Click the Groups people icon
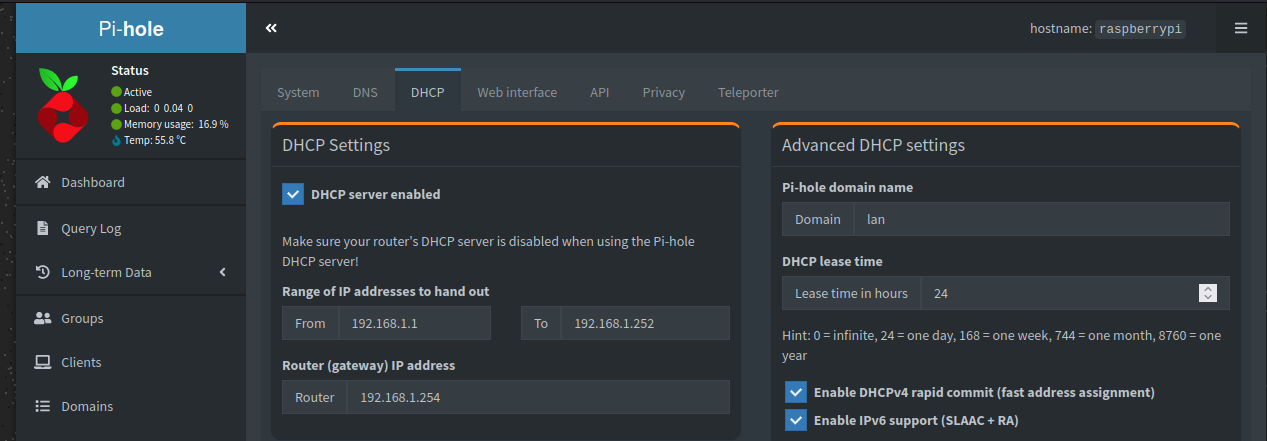Viewport: 1267px width, 441px height. 42,318
